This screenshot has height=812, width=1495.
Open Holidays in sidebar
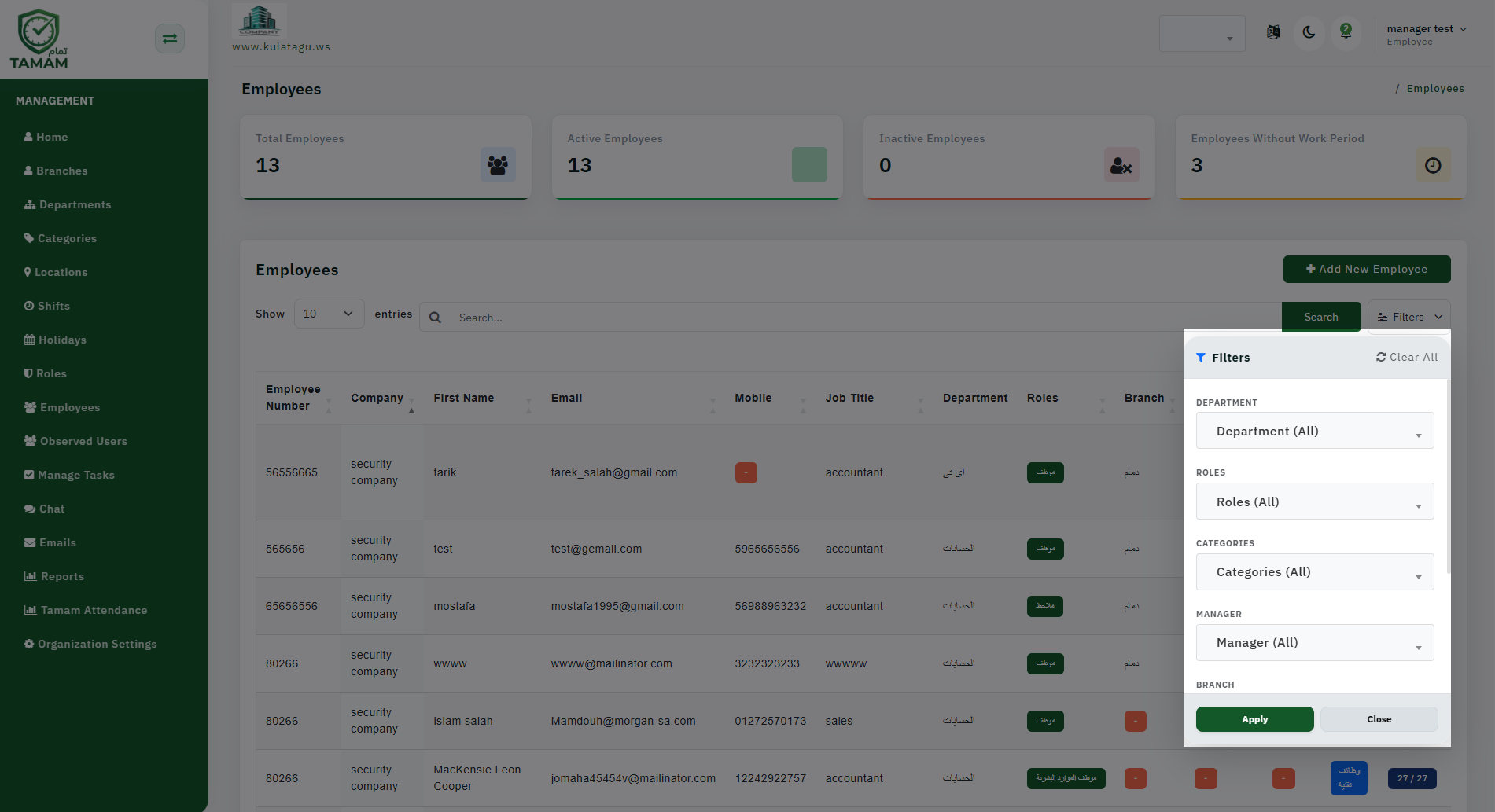(55, 340)
